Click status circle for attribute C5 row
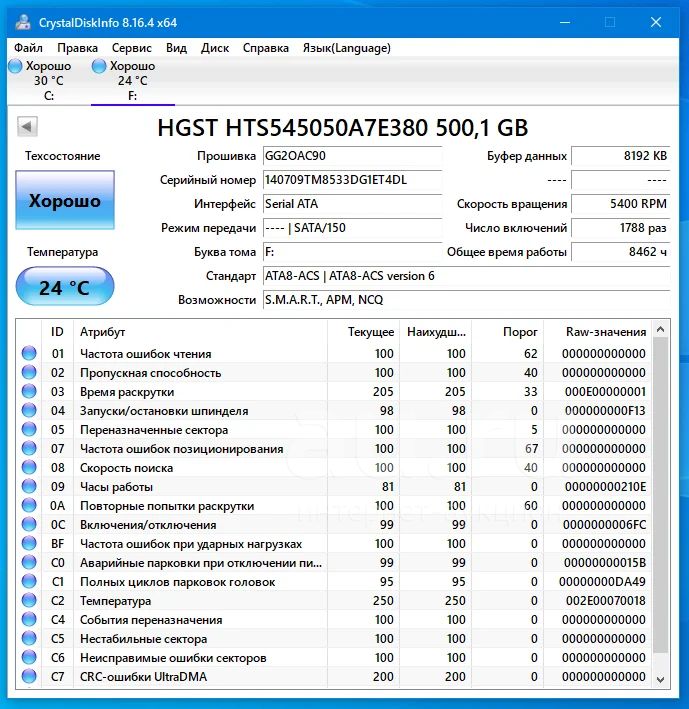689x709 pixels. pos(29,638)
